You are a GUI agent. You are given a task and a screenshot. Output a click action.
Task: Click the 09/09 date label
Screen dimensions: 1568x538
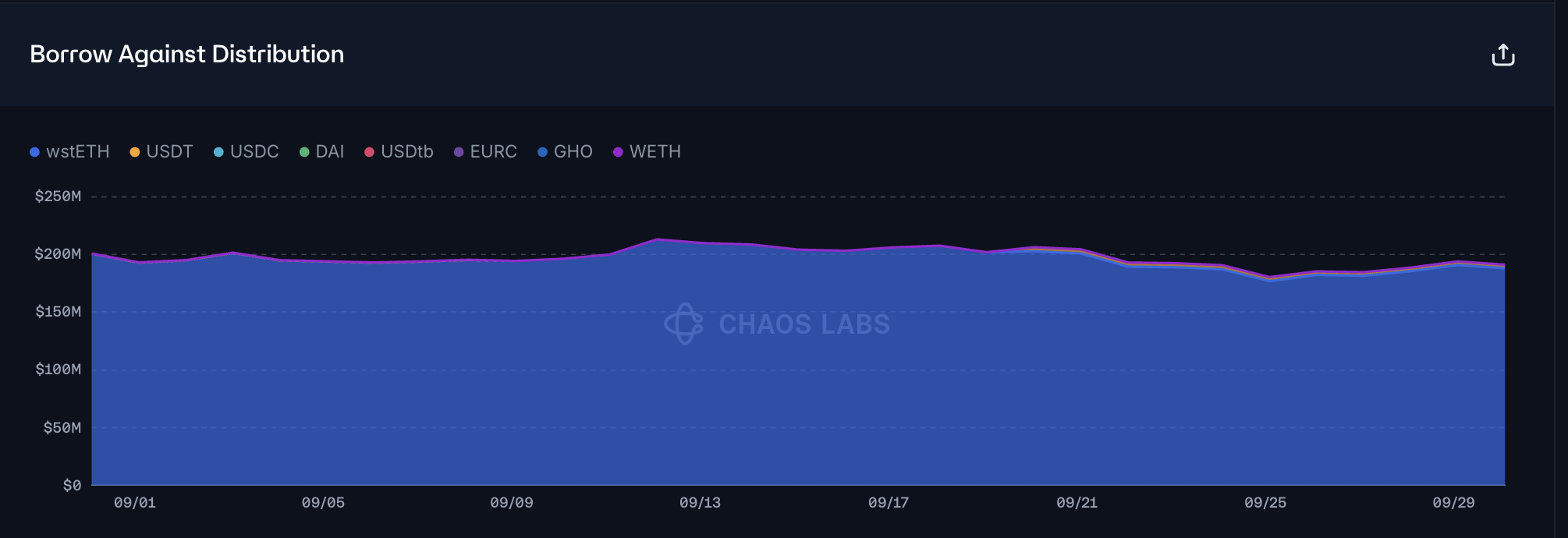(x=512, y=503)
